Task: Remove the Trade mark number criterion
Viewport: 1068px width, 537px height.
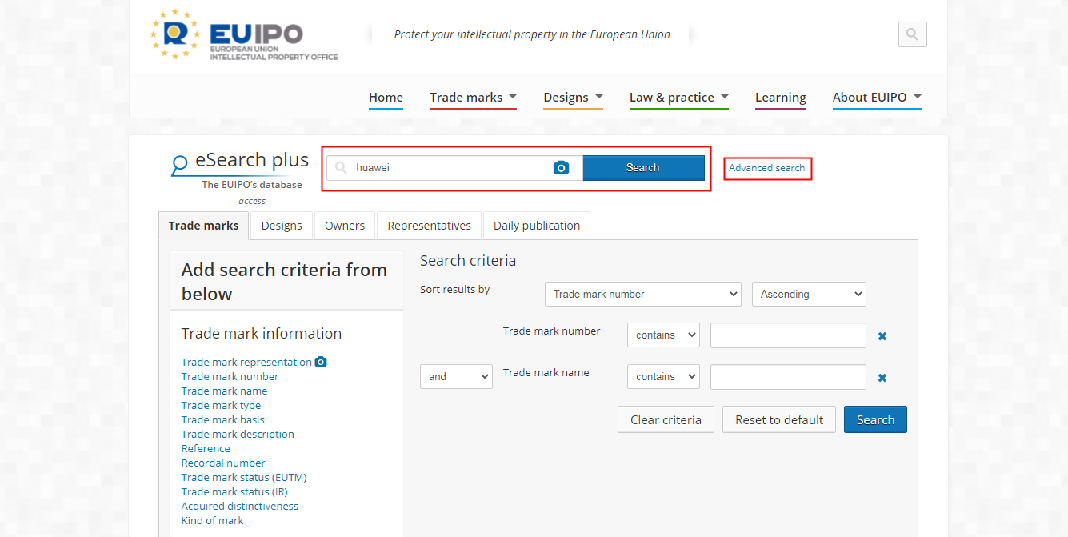Action: [882, 336]
